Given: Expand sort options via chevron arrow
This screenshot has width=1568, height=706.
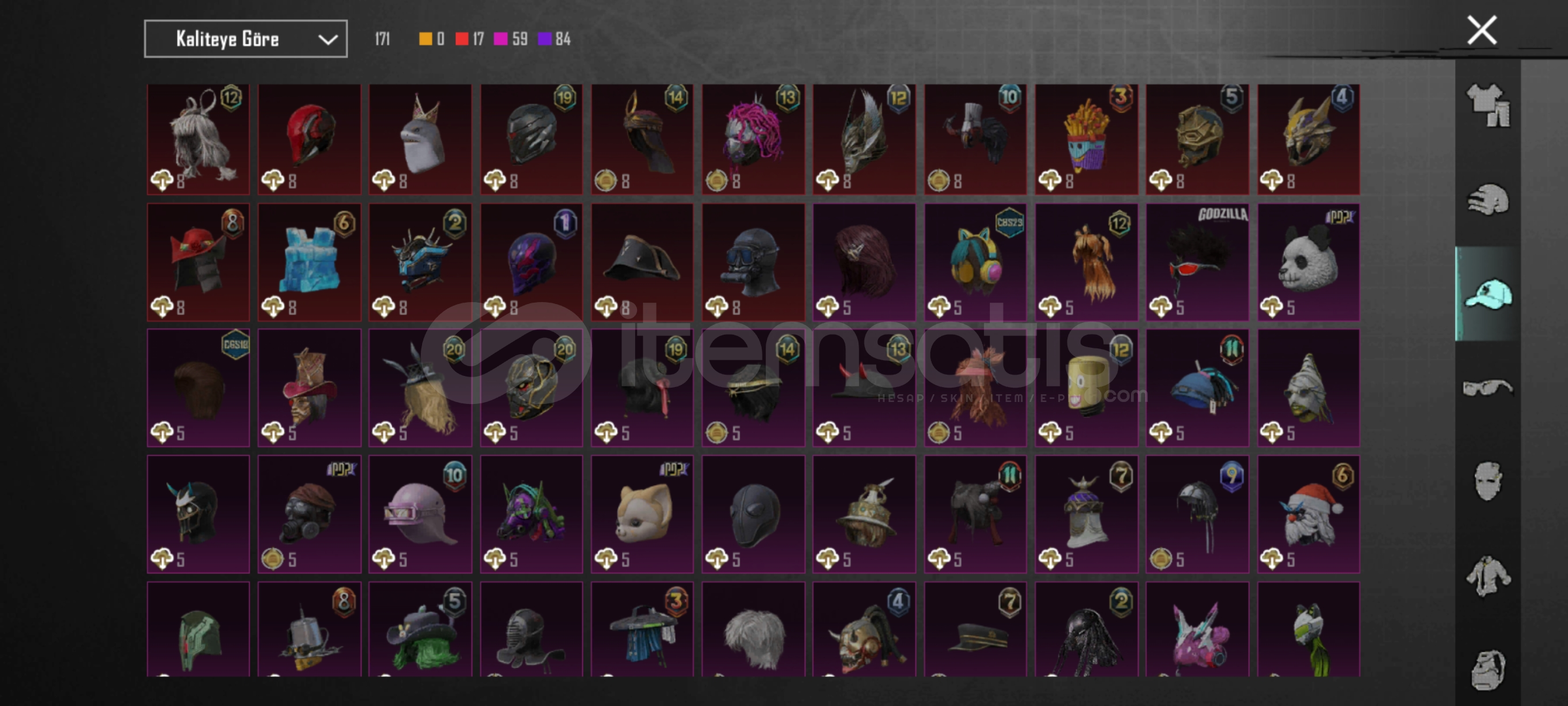Looking at the screenshot, I should (328, 40).
